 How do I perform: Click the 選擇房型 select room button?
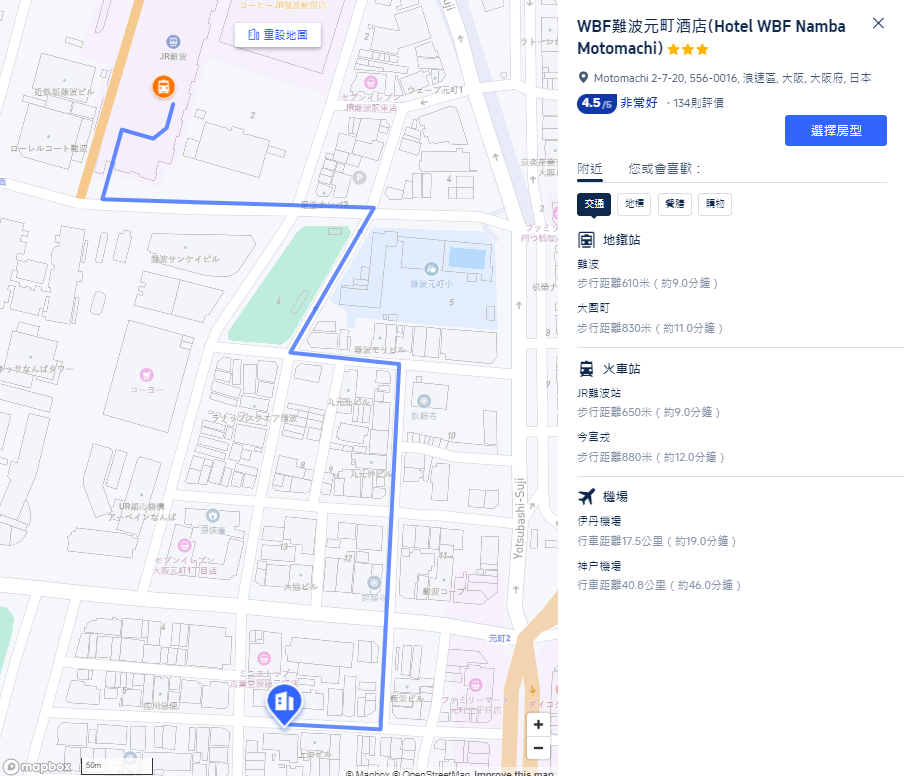835,130
